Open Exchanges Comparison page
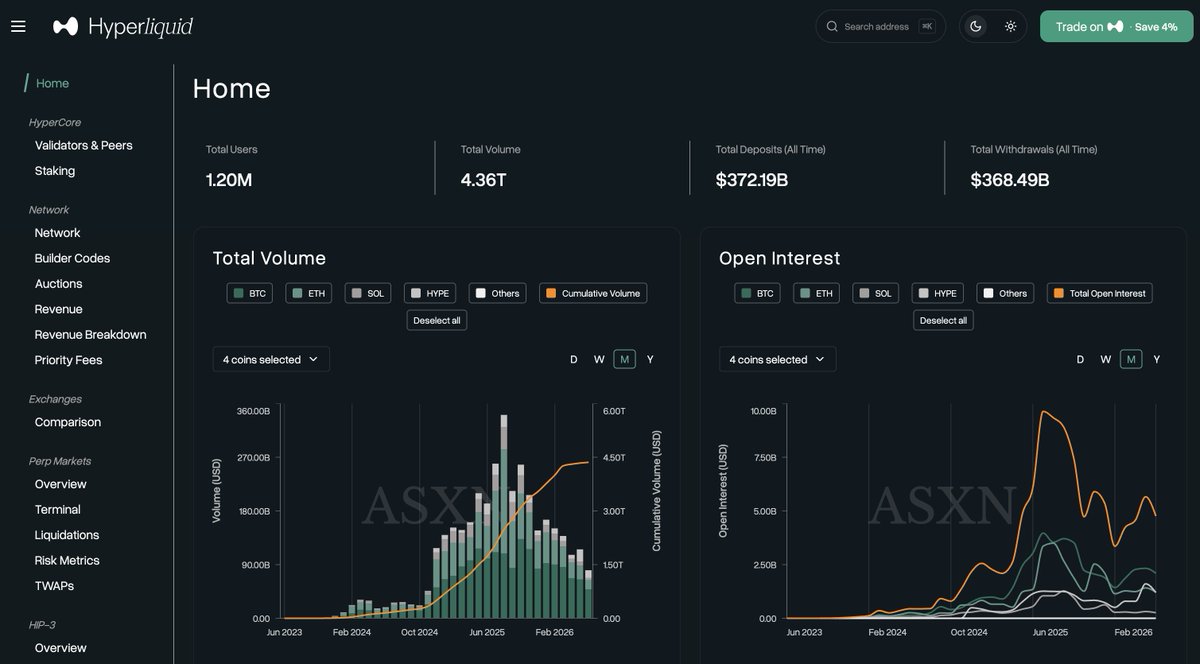This screenshot has height=664, width=1200. click(x=68, y=422)
